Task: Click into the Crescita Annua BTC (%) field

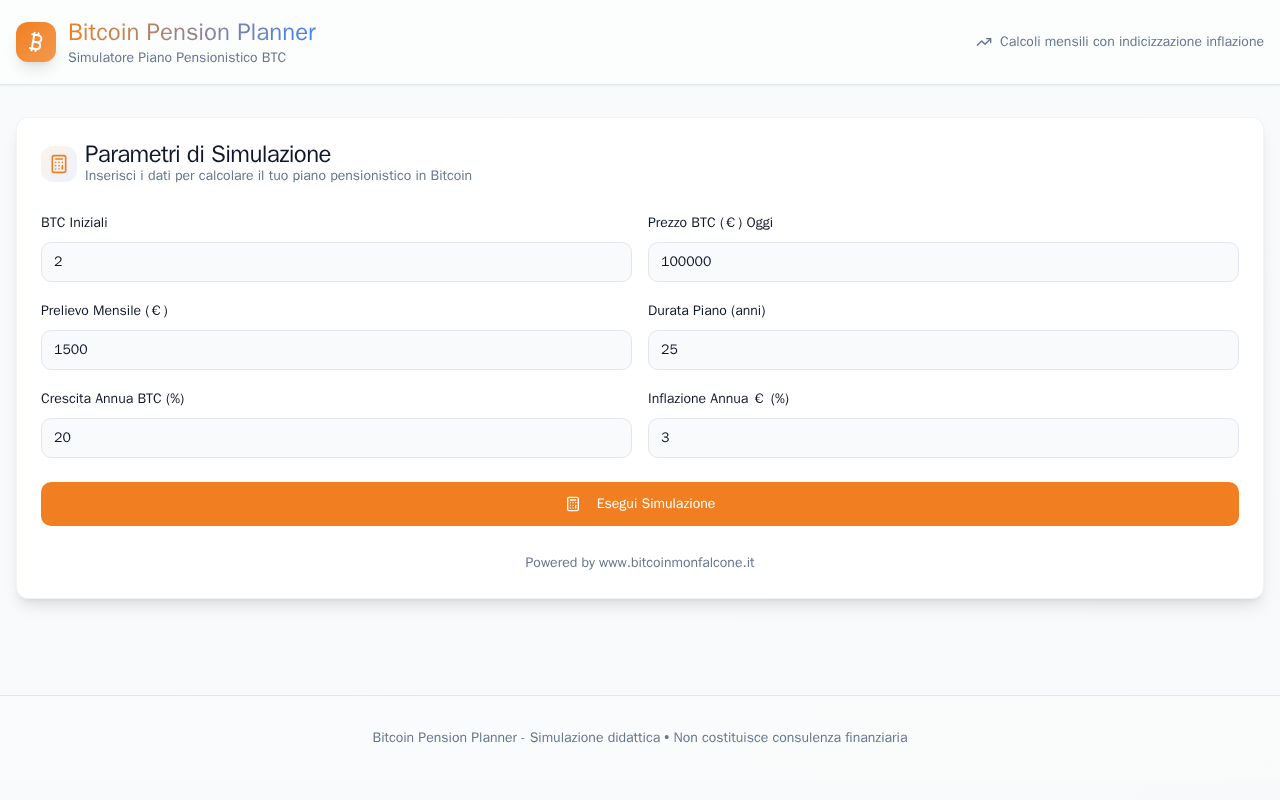Action: pos(336,438)
